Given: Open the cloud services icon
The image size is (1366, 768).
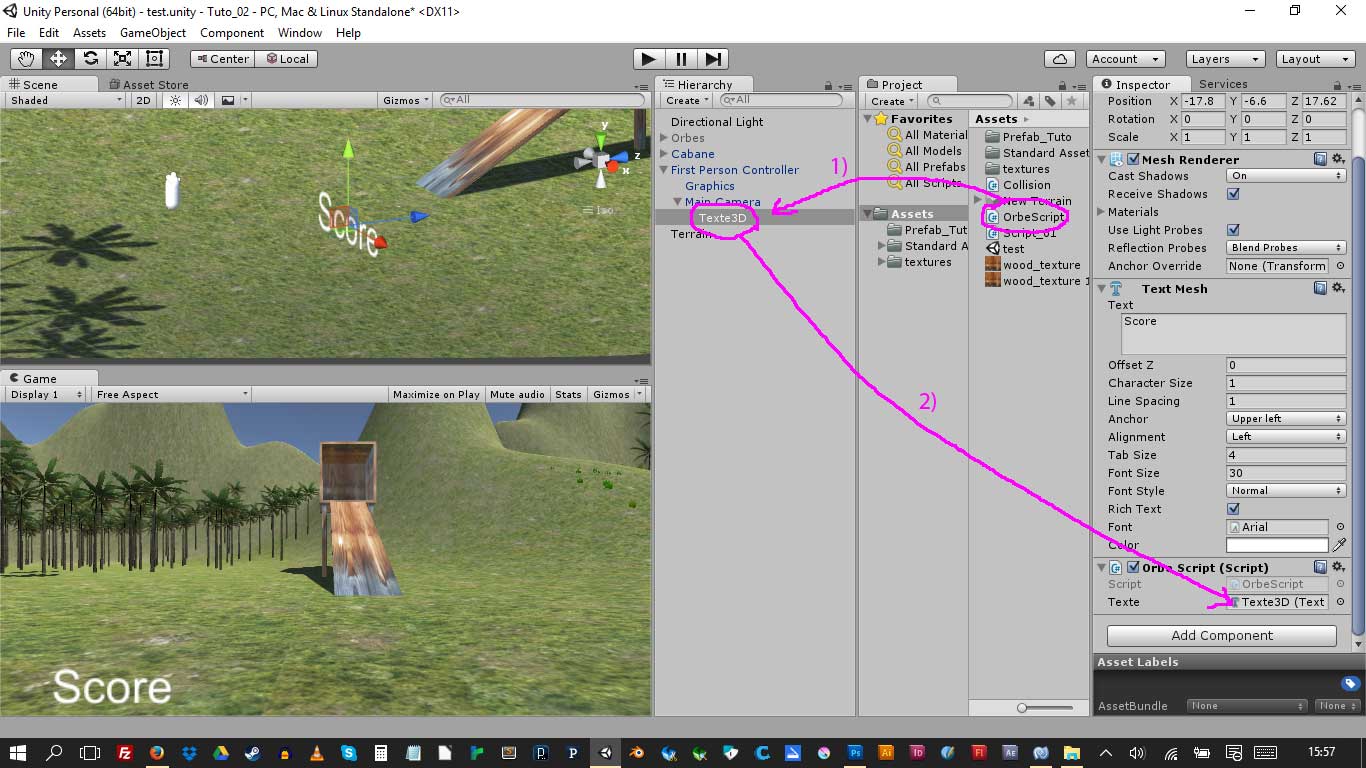Looking at the screenshot, I should (1059, 59).
